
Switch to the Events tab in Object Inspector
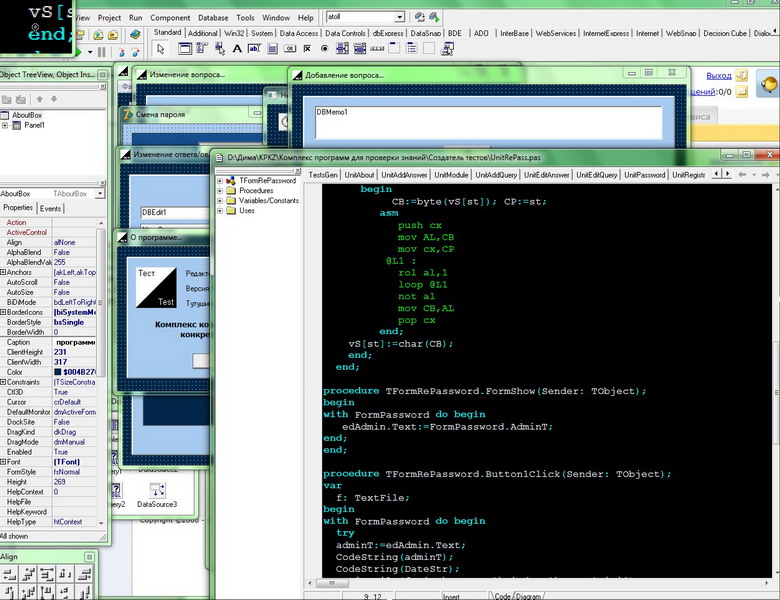50,208
